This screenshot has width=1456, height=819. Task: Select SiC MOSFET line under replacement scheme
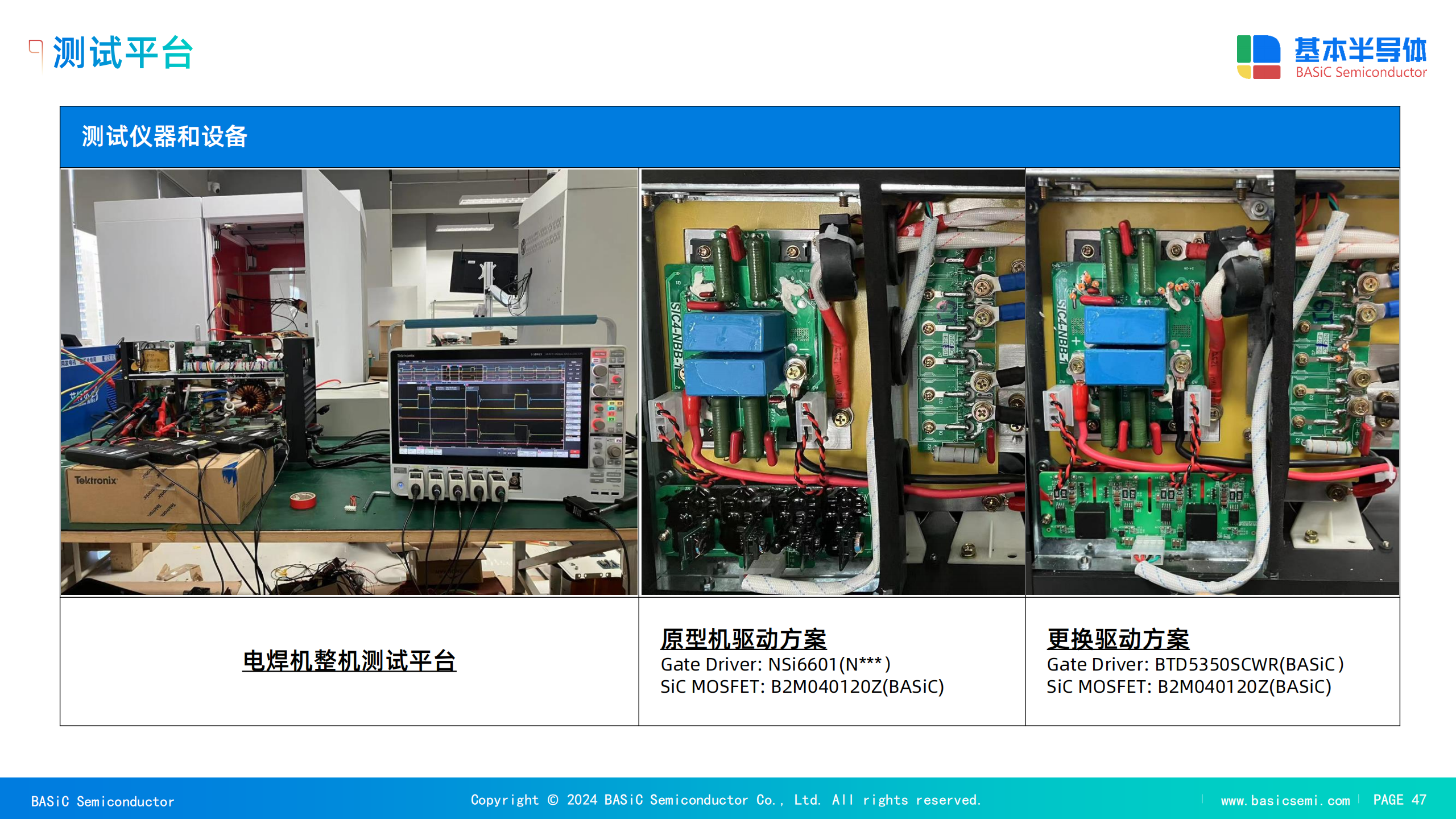[1189, 686]
